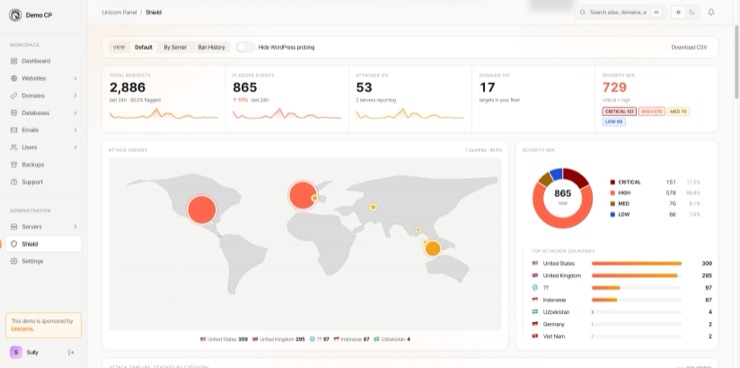Select the Ban History view tab
The width and height of the screenshot is (740, 368).
pyautogui.click(x=211, y=47)
